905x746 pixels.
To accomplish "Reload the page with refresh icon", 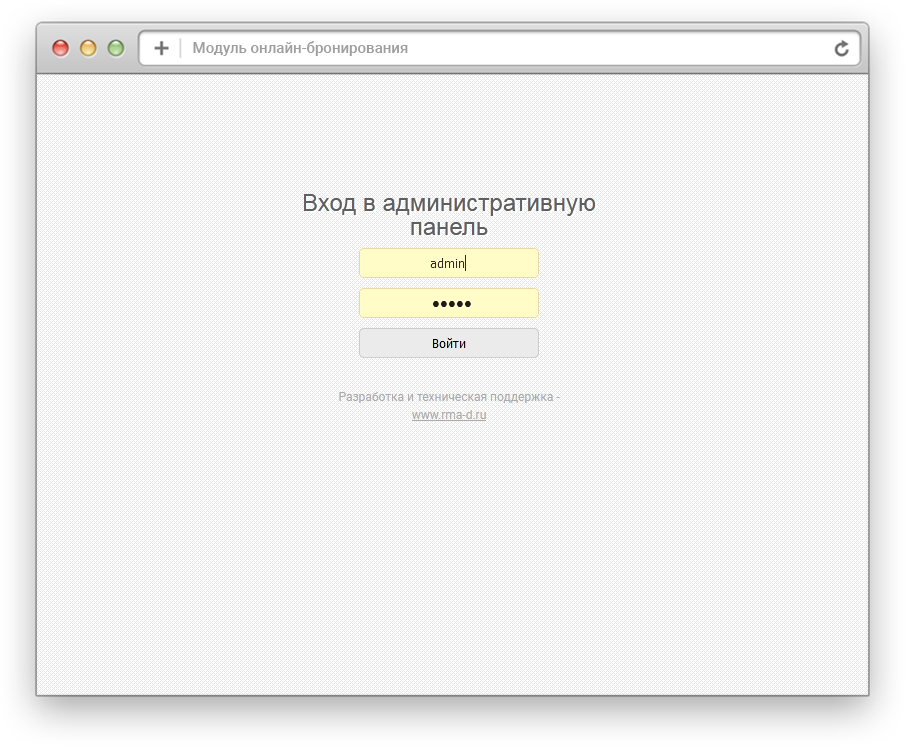I will point(842,48).
